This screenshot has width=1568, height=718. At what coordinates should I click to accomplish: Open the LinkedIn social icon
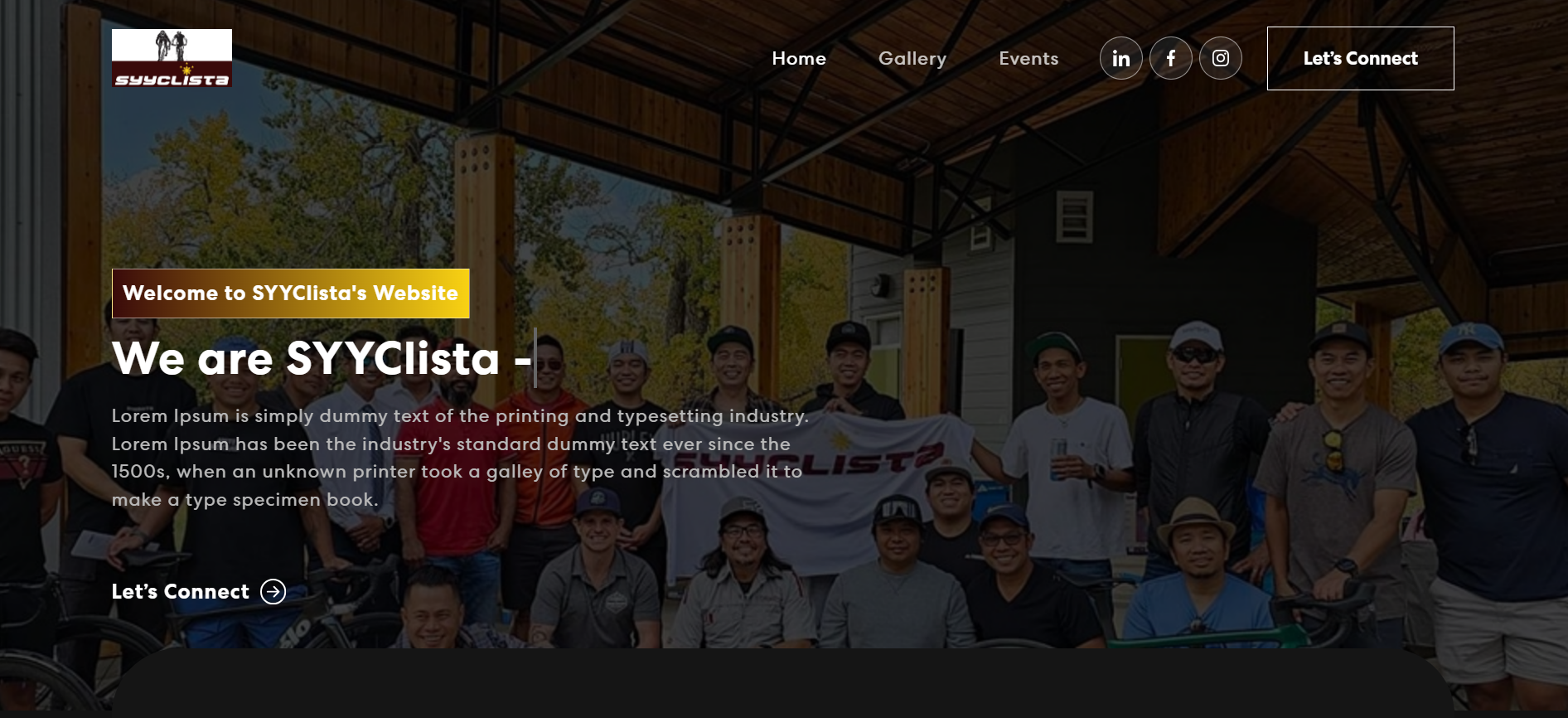coord(1120,58)
